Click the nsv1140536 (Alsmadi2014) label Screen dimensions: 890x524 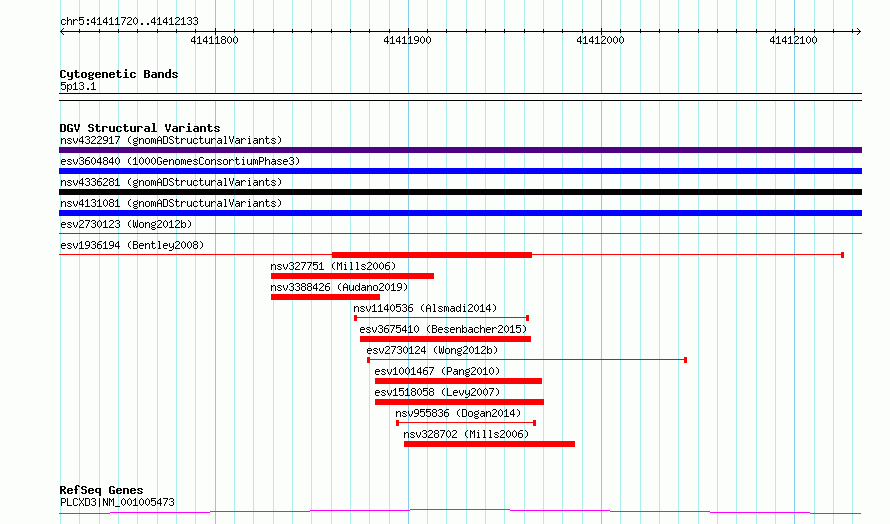(425, 308)
